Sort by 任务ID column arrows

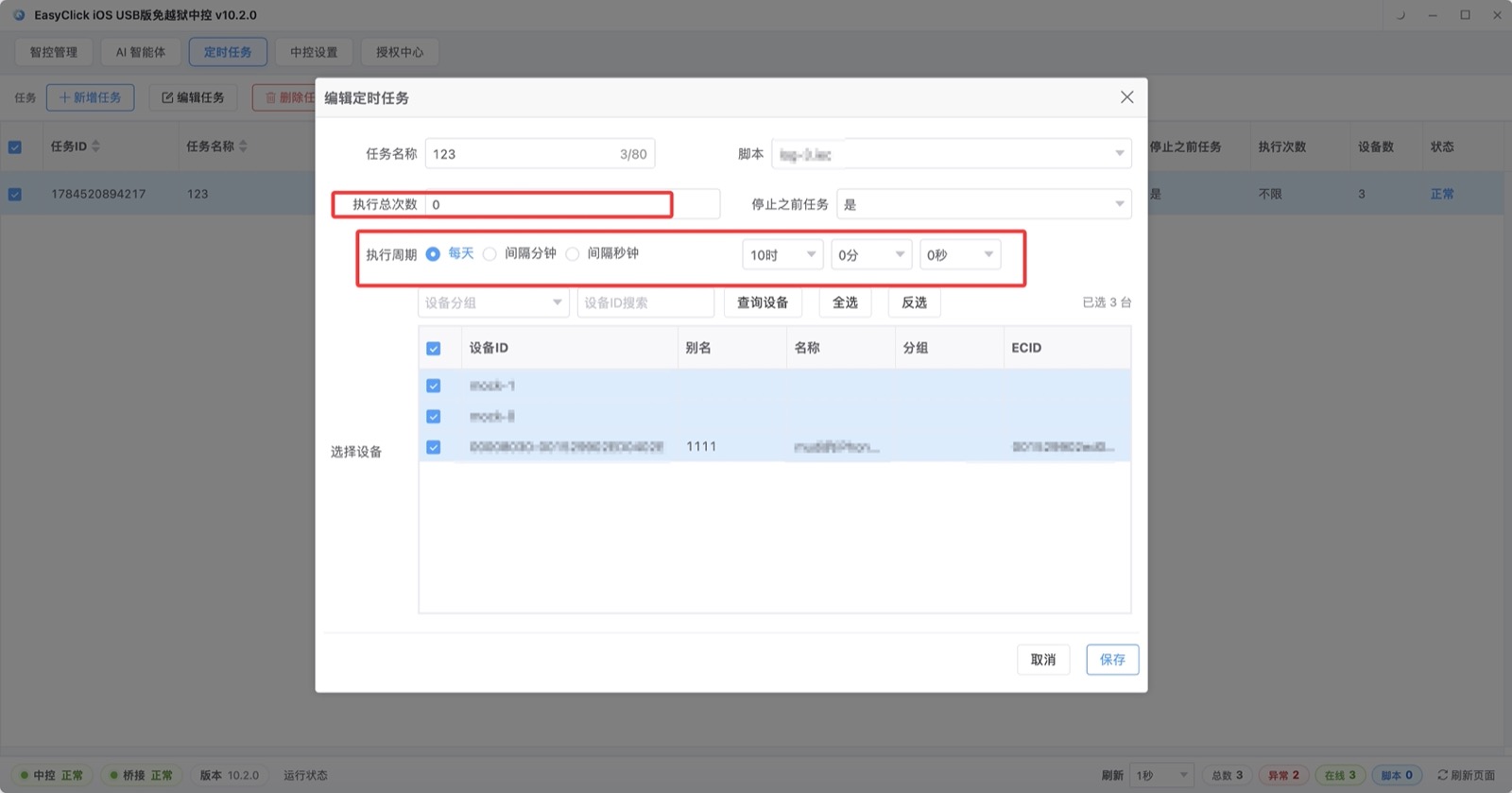pyautogui.click(x=95, y=147)
